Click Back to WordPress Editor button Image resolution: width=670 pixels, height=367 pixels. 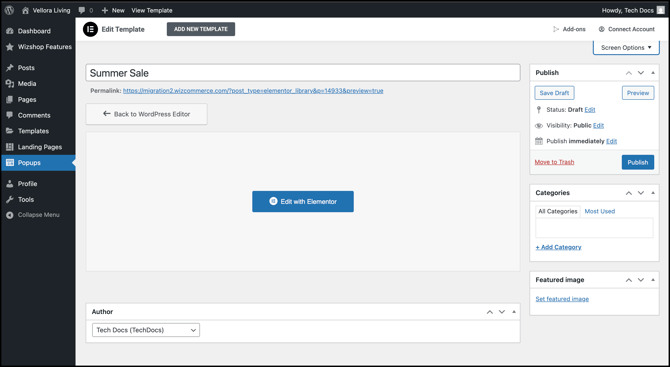(147, 114)
